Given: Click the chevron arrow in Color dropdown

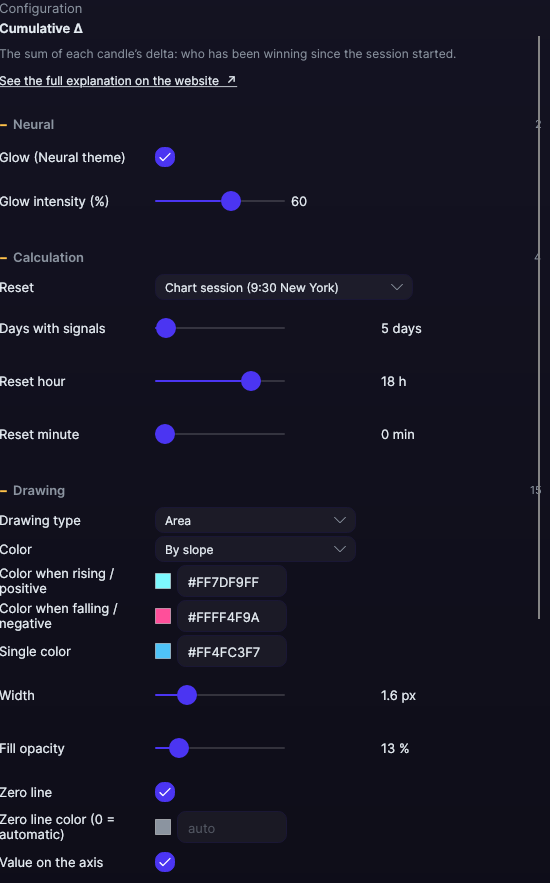Looking at the screenshot, I should coord(340,550).
